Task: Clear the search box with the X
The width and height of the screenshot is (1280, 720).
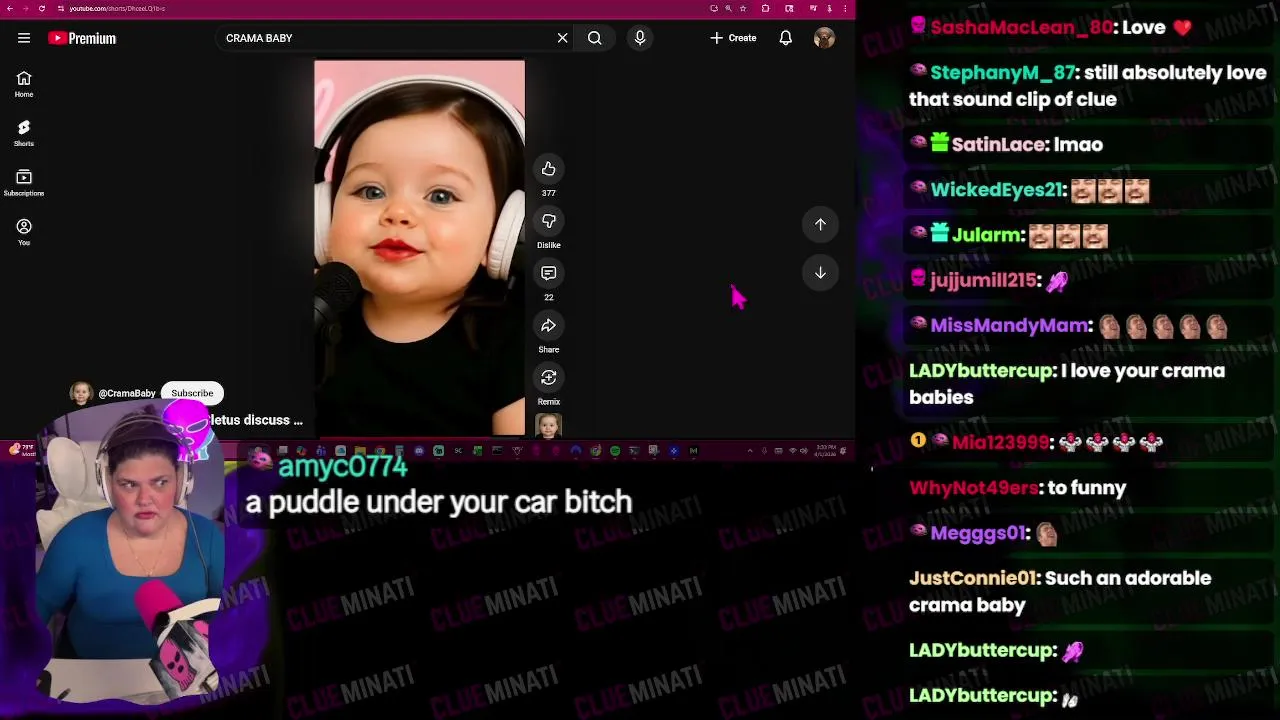Action: (562, 38)
